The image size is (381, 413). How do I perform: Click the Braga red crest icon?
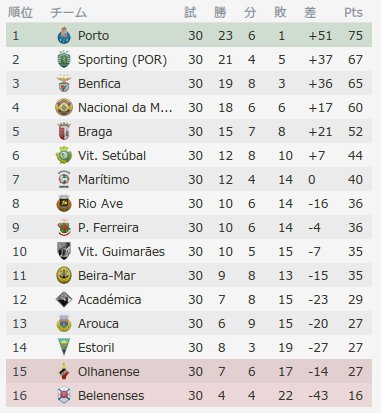pos(64,132)
